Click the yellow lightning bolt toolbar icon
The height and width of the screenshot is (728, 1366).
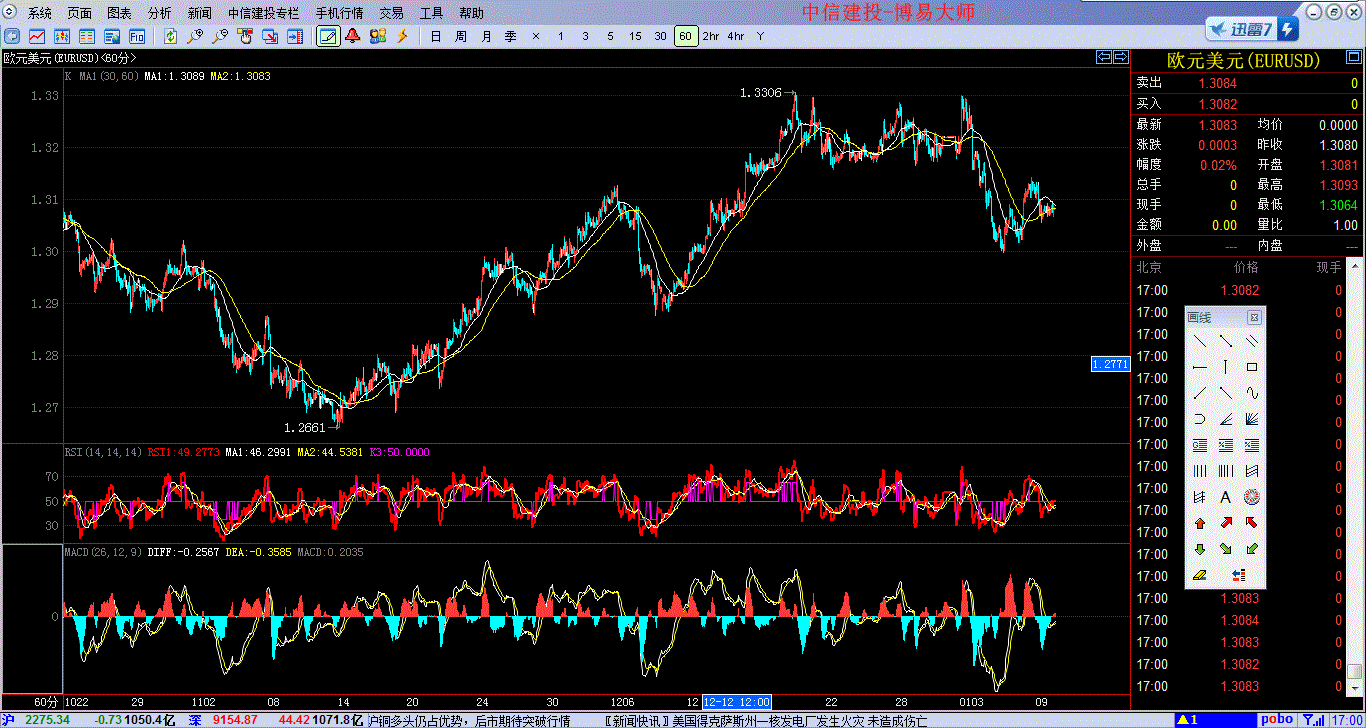tap(403, 36)
